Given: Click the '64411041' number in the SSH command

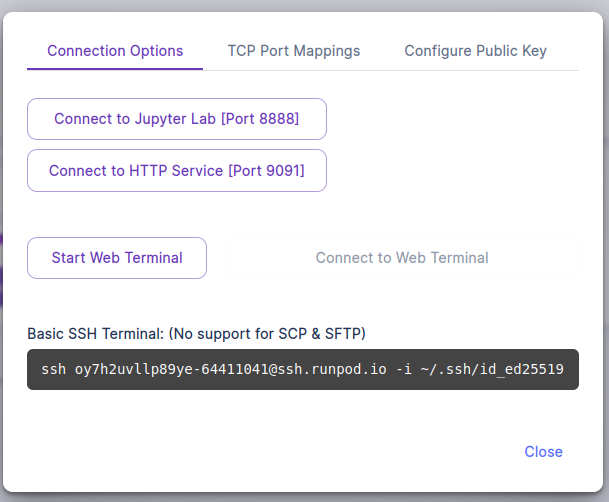Looking at the screenshot, I should (x=233, y=370).
